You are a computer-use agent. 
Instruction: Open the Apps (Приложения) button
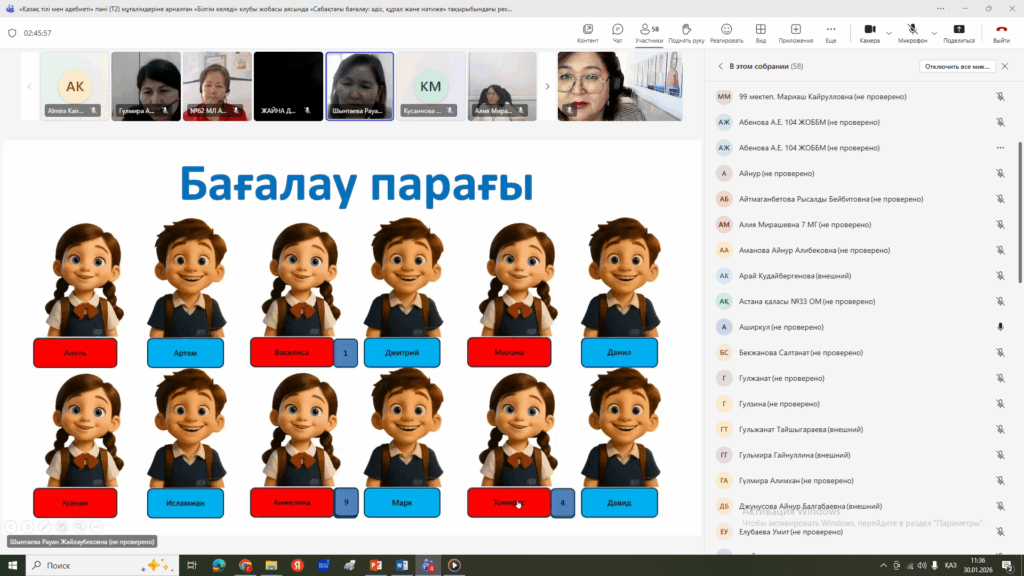point(796,32)
